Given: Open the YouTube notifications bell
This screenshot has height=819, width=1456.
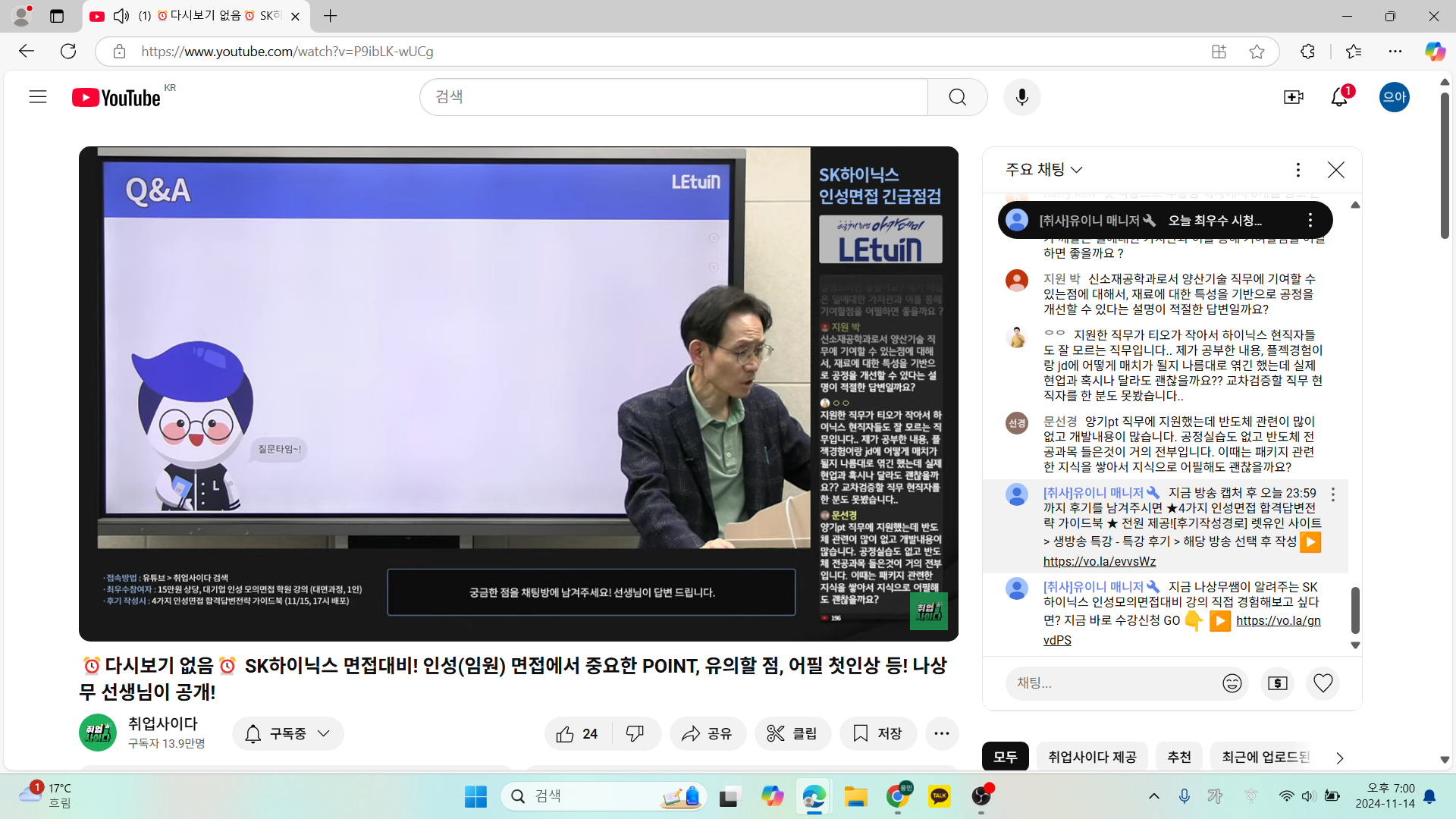Looking at the screenshot, I should [1339, 97].
